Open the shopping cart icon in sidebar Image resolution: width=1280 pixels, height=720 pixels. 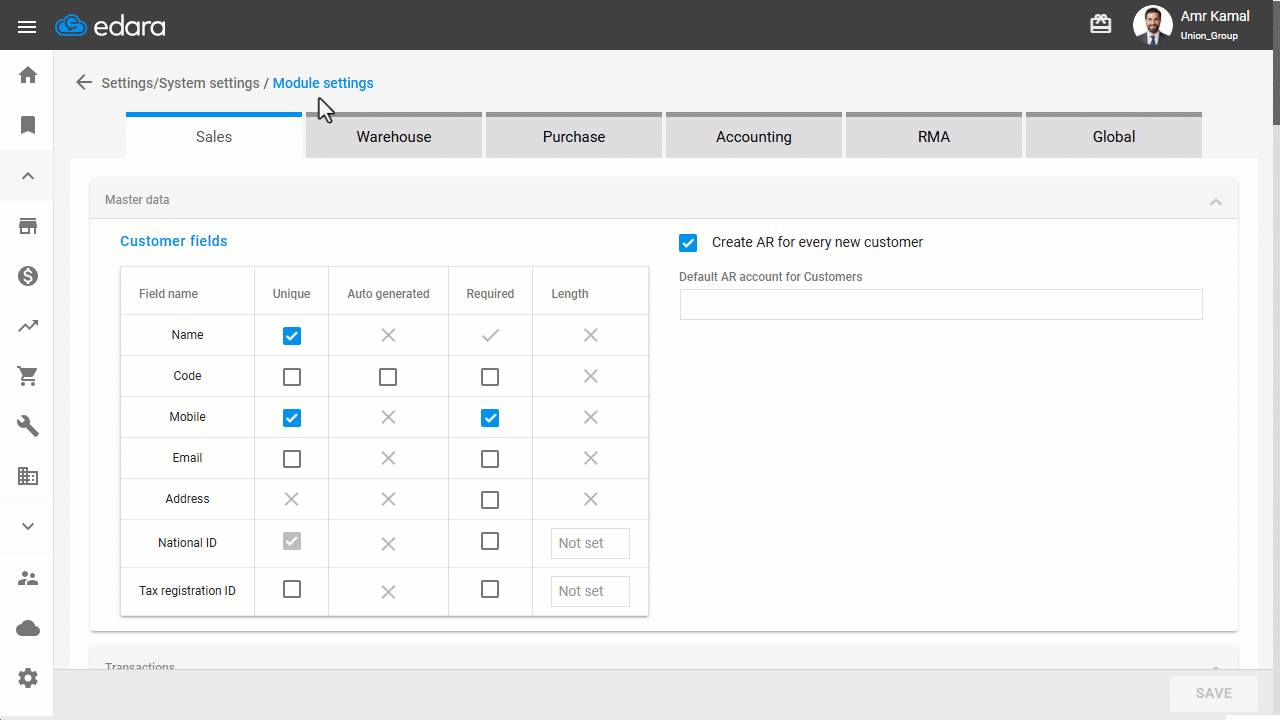point(28,376)
